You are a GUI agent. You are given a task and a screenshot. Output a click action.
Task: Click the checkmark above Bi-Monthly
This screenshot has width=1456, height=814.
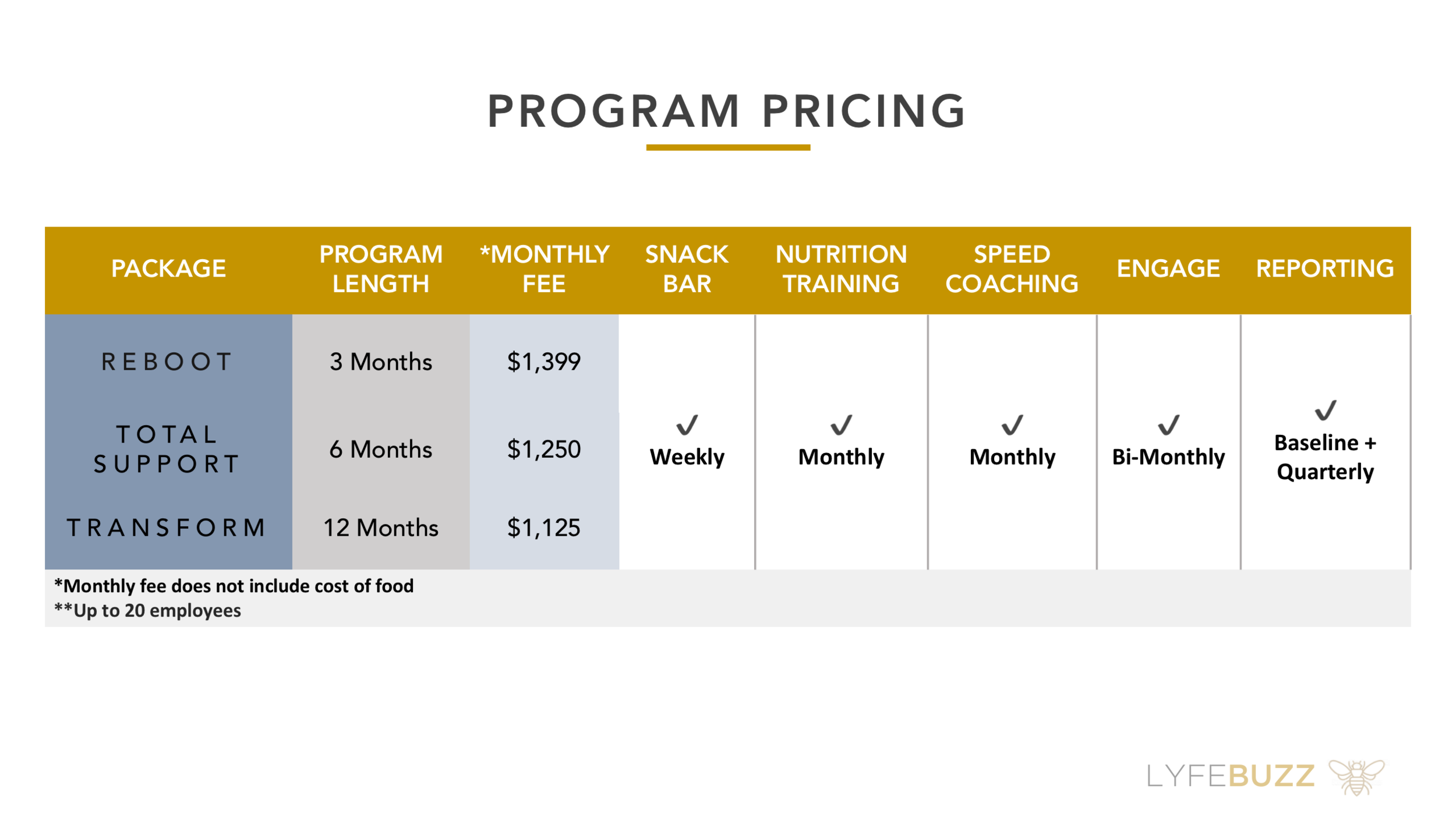pos(1168,425)
